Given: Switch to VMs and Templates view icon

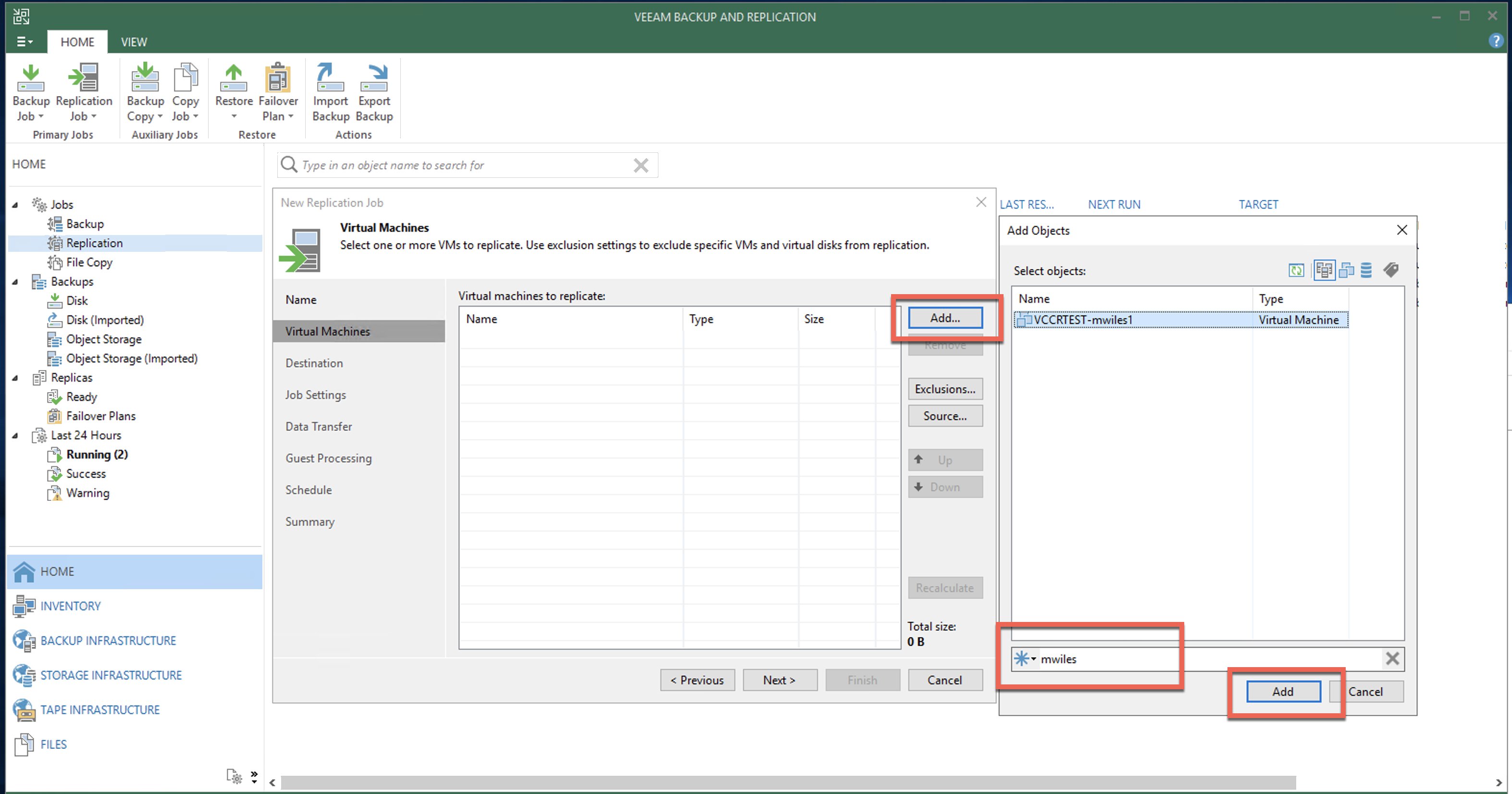Looking at the screenshot, I should (1347, 271).
